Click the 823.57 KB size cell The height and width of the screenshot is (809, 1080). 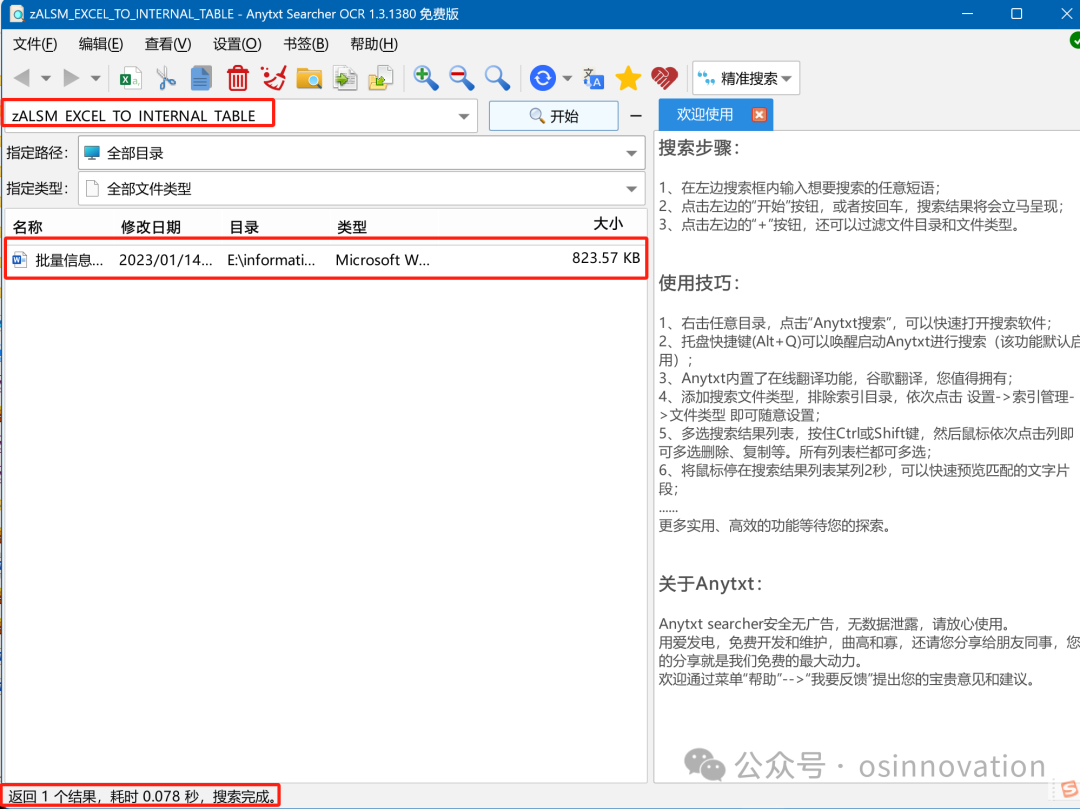[x=606, y=258]
